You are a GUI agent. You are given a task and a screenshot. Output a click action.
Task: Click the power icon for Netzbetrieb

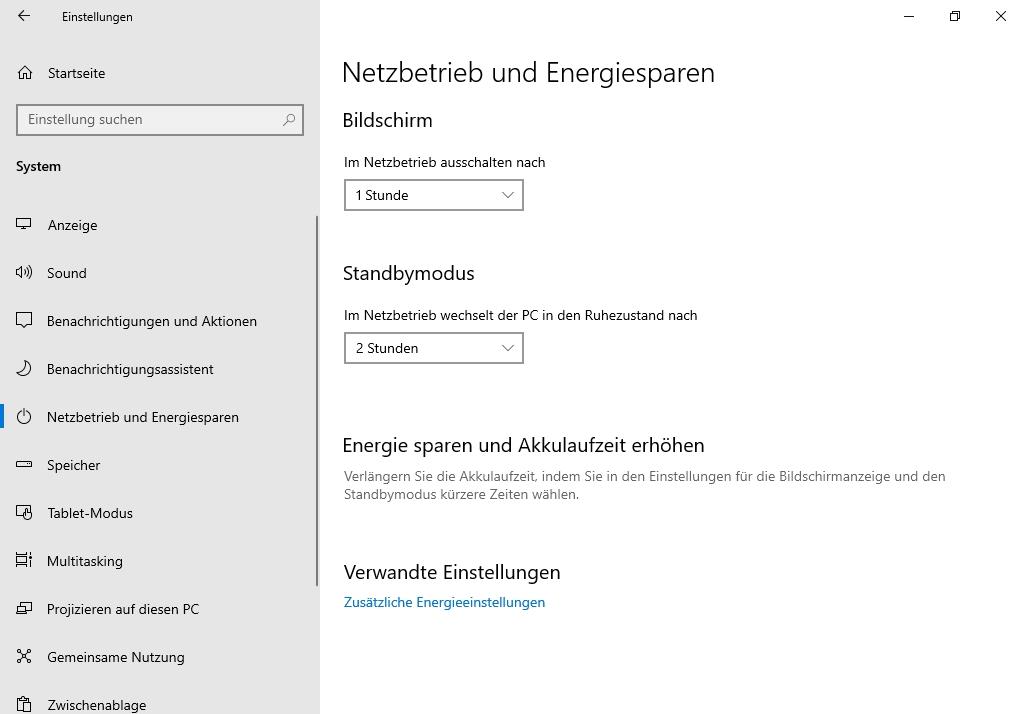[24, 416]
